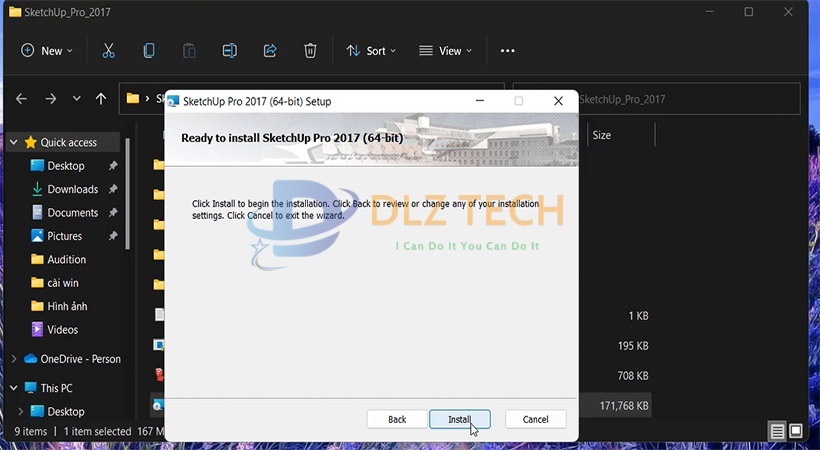
Task: Click the Share icon in toolbar
Action: coord(270,51)
